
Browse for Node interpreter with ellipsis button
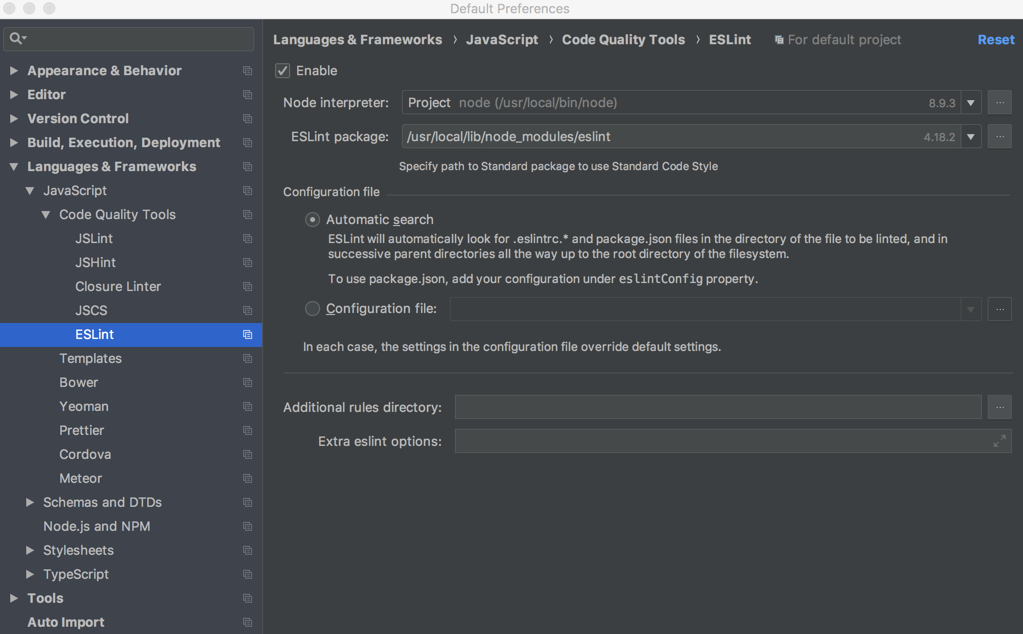[x=1000, y=102]
